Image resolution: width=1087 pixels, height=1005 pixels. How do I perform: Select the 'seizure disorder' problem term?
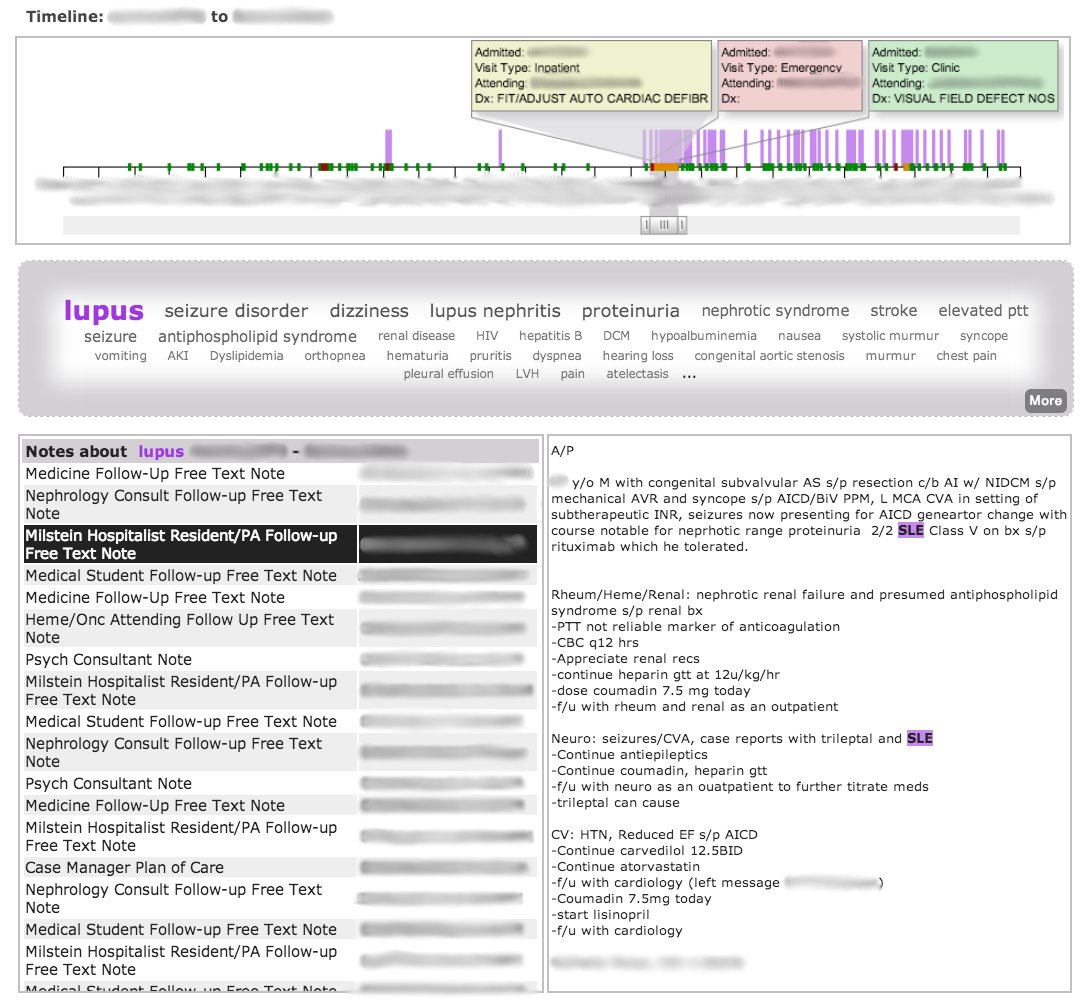click(x=236, y=311)
